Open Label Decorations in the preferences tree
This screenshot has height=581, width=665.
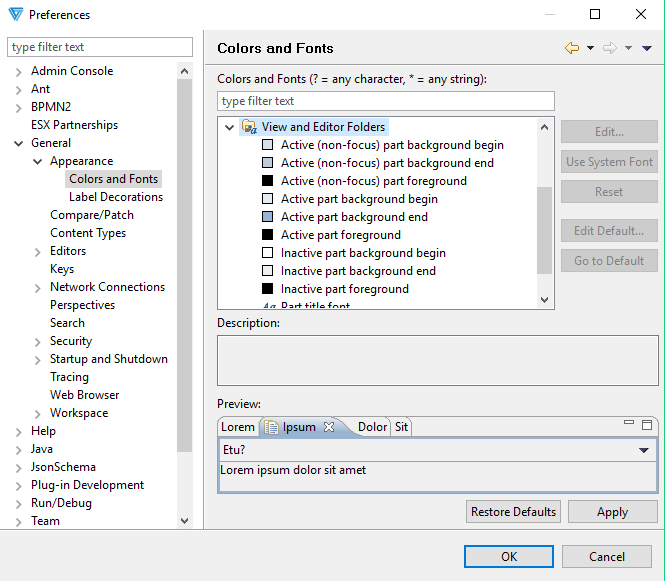pyautogui.click(x=115, y=197)
